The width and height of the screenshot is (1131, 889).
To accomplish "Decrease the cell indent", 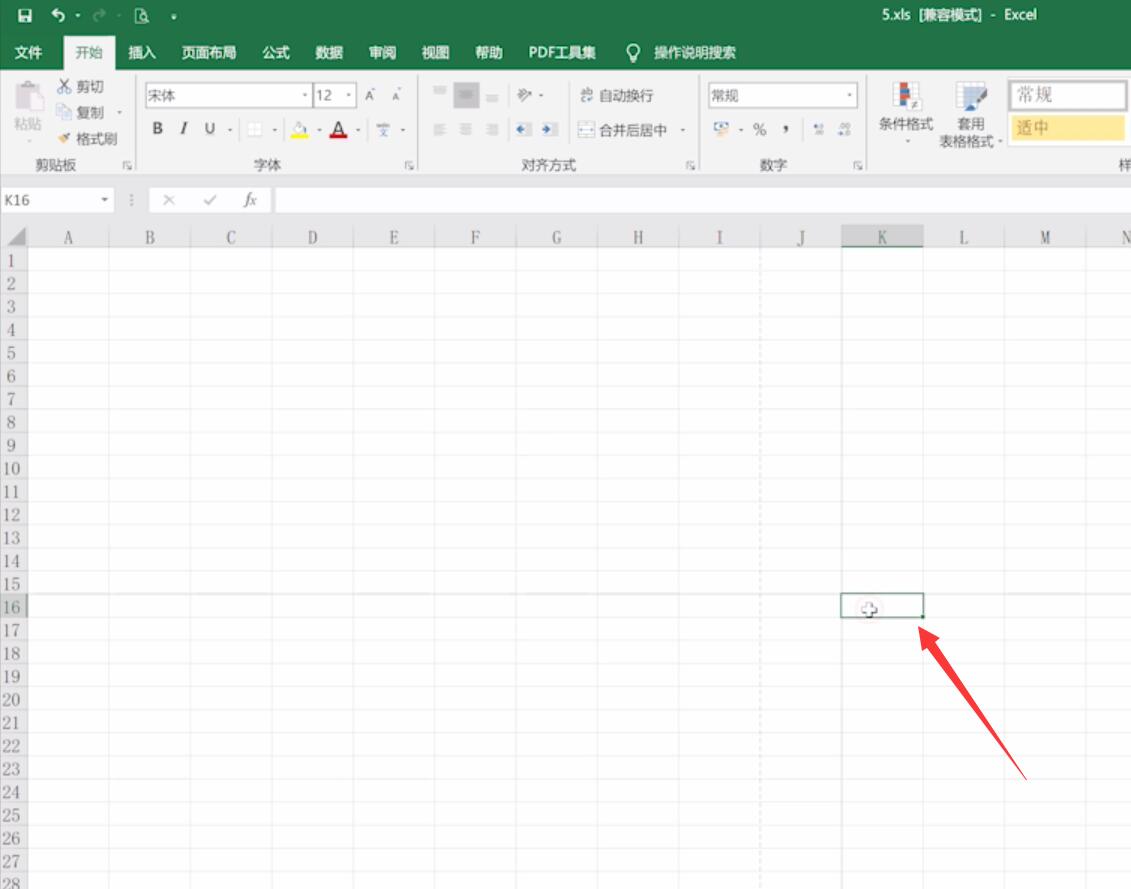I will (x=524, y=130).
